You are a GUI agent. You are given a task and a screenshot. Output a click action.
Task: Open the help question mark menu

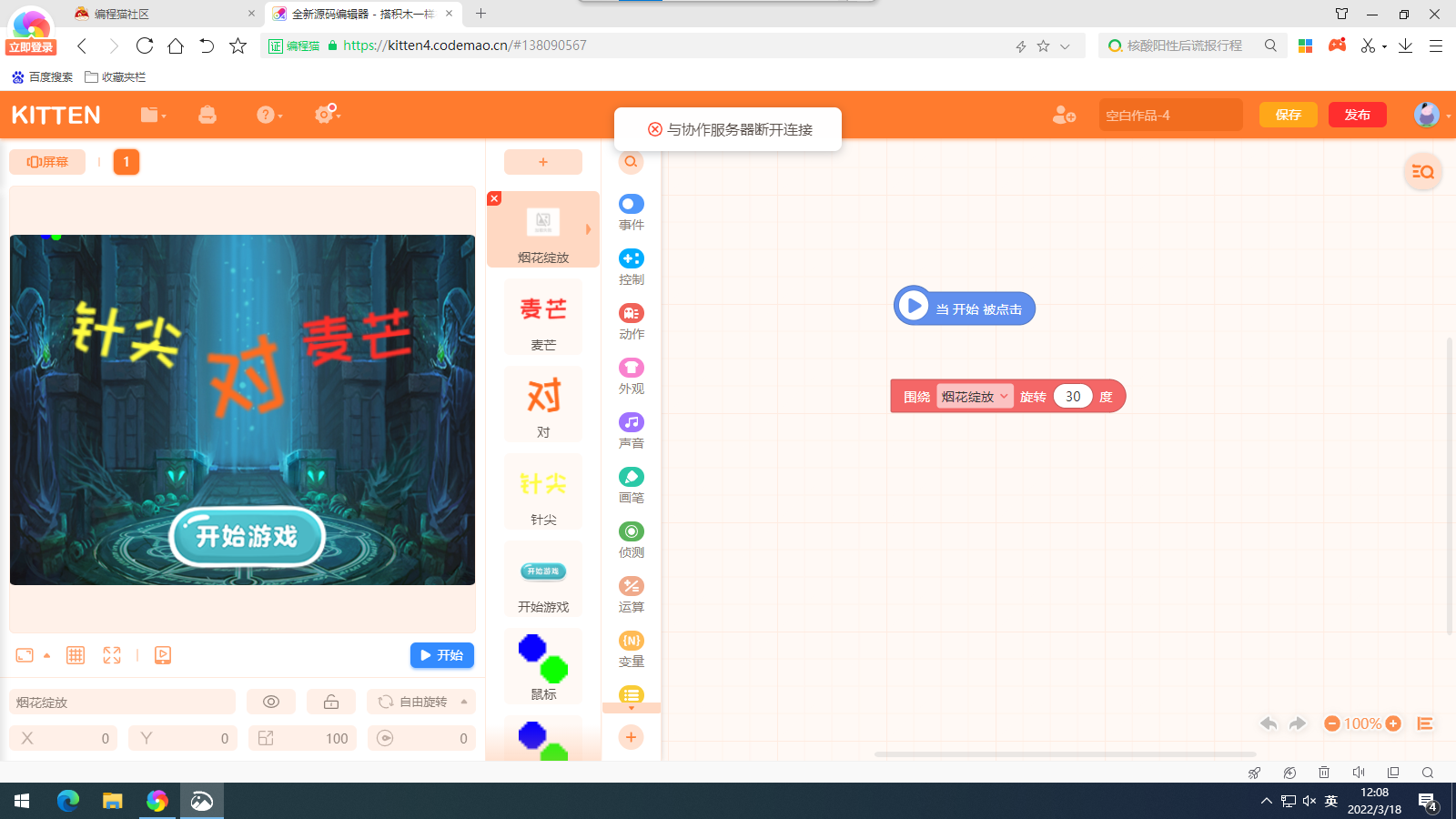[268, 115]
